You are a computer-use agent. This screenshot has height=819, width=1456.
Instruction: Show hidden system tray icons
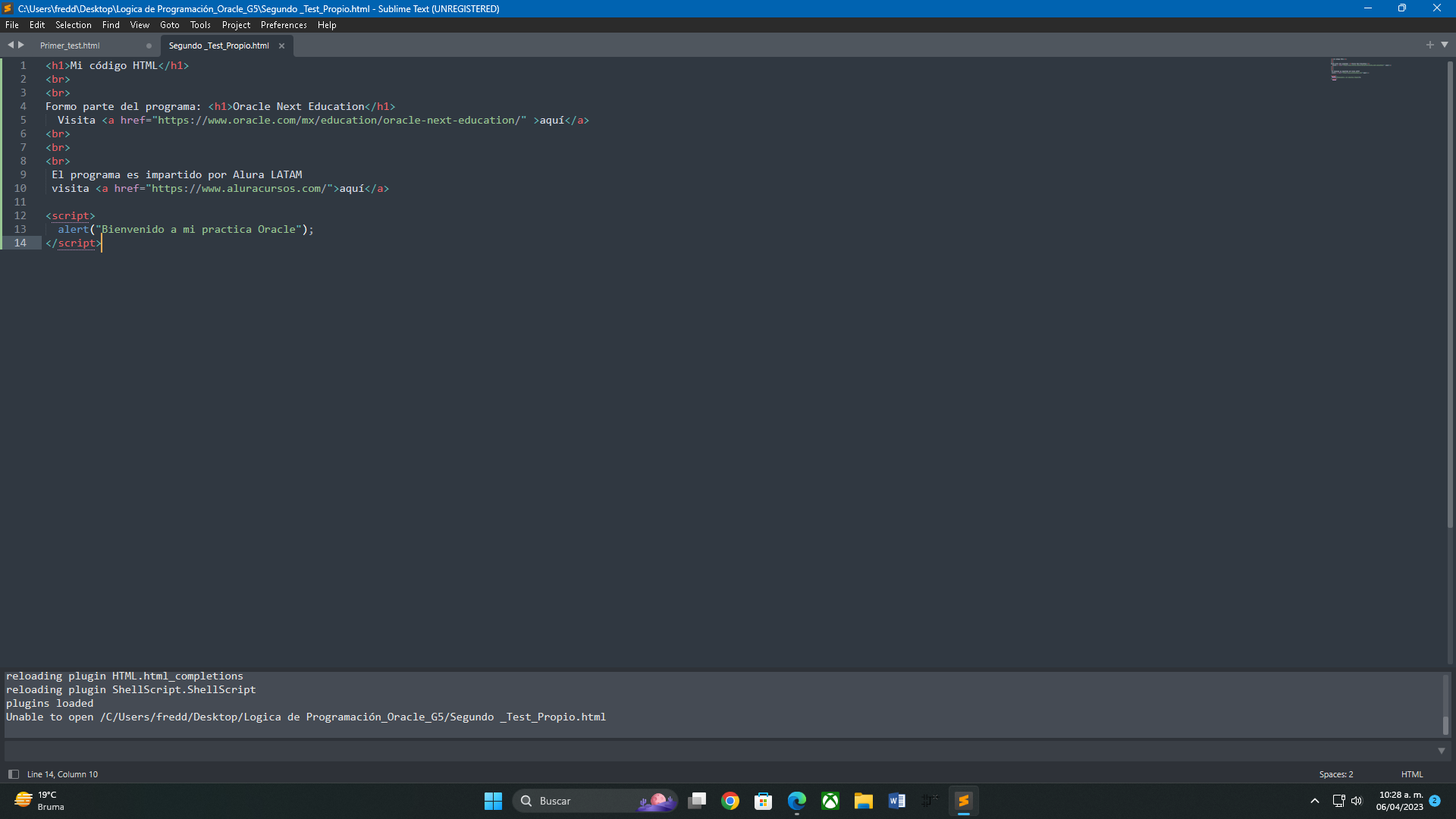click(1314, 801)
